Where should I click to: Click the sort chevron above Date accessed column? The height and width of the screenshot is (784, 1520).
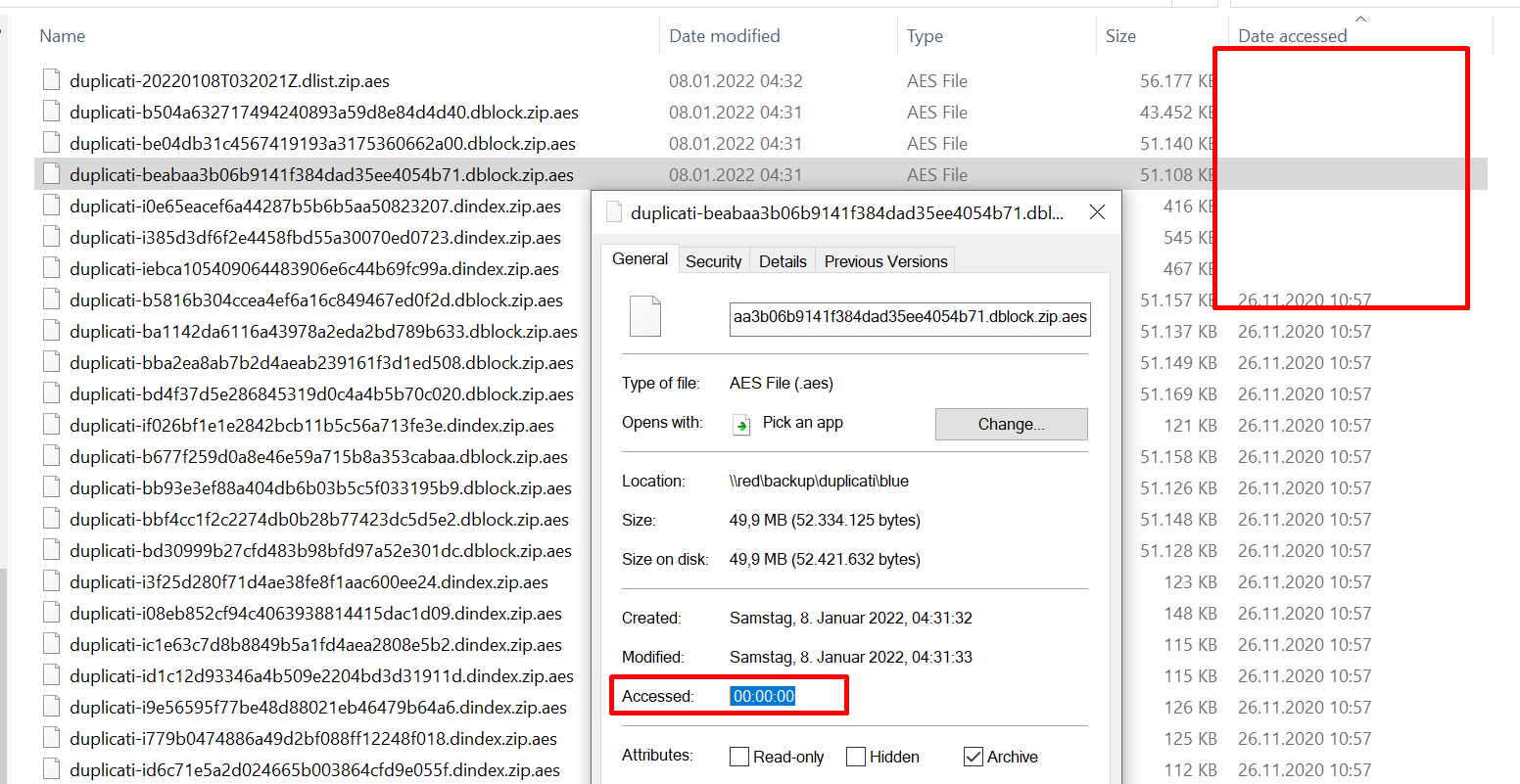pyautogui.click(x=1360, y=17)
